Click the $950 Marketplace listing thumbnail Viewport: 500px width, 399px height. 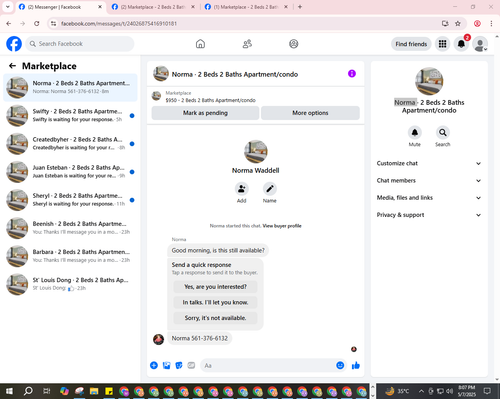pos(156,96)
